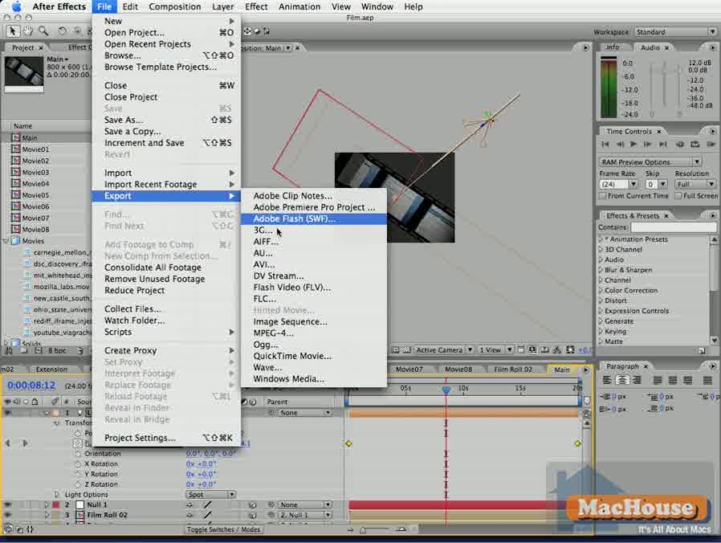This screenshot has height=543, width=721.
Task: Open the Composition menu
Action: [175, 6]
